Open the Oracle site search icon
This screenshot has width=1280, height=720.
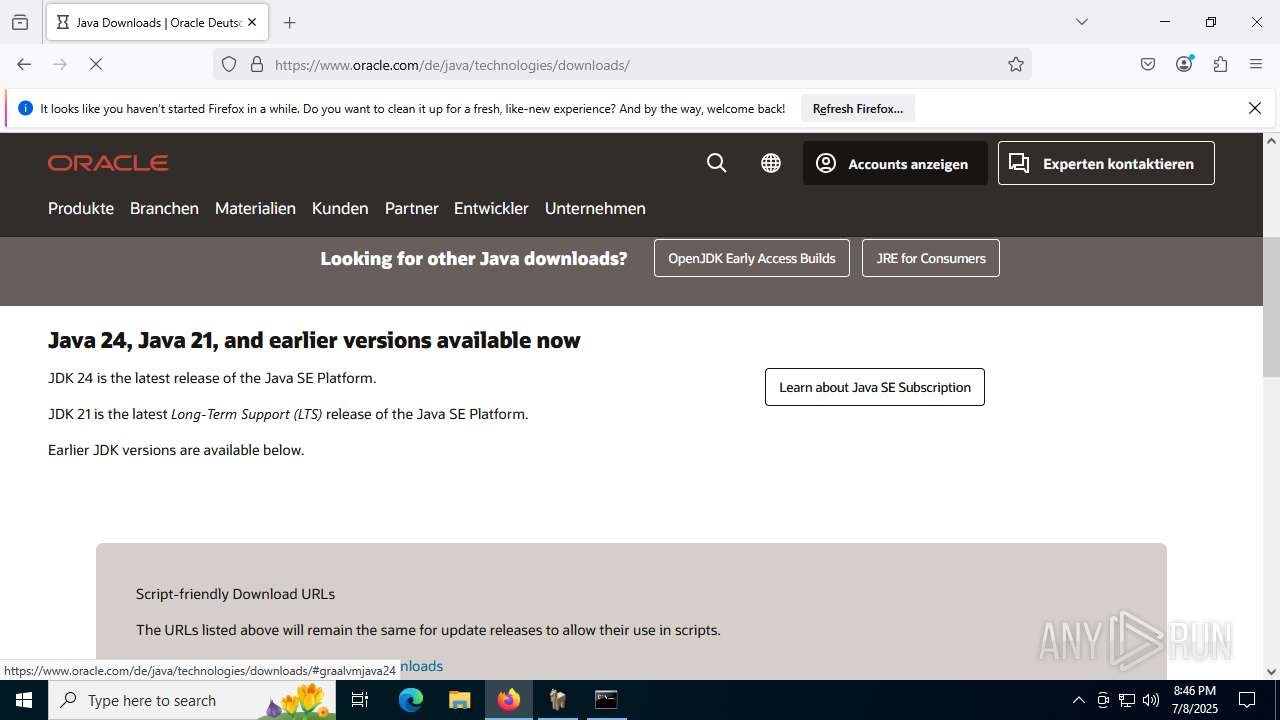coord(717,163)
